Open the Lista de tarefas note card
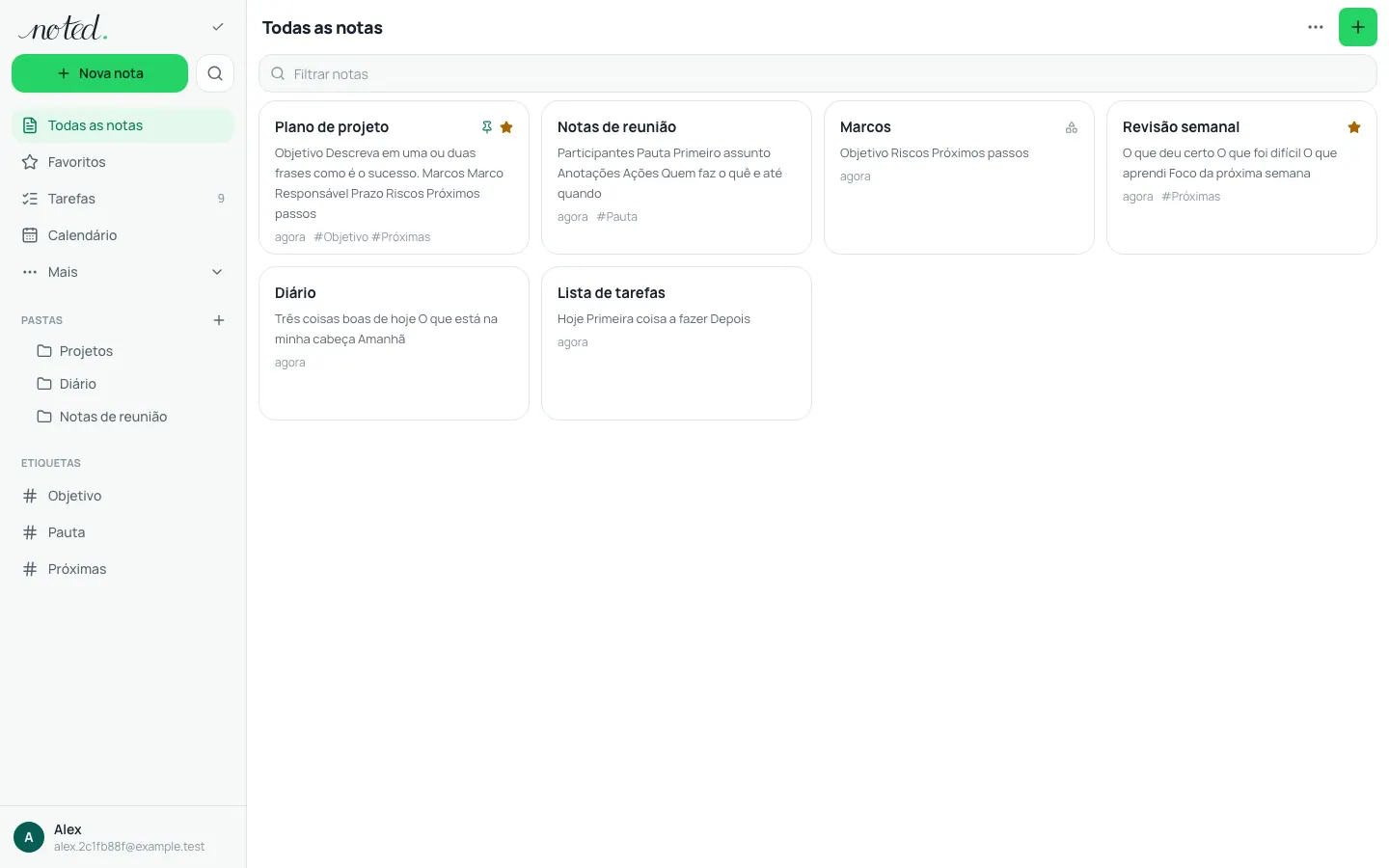Image resolution: width=1389 pixels, height=868 pixels. [x=676, y=343]
